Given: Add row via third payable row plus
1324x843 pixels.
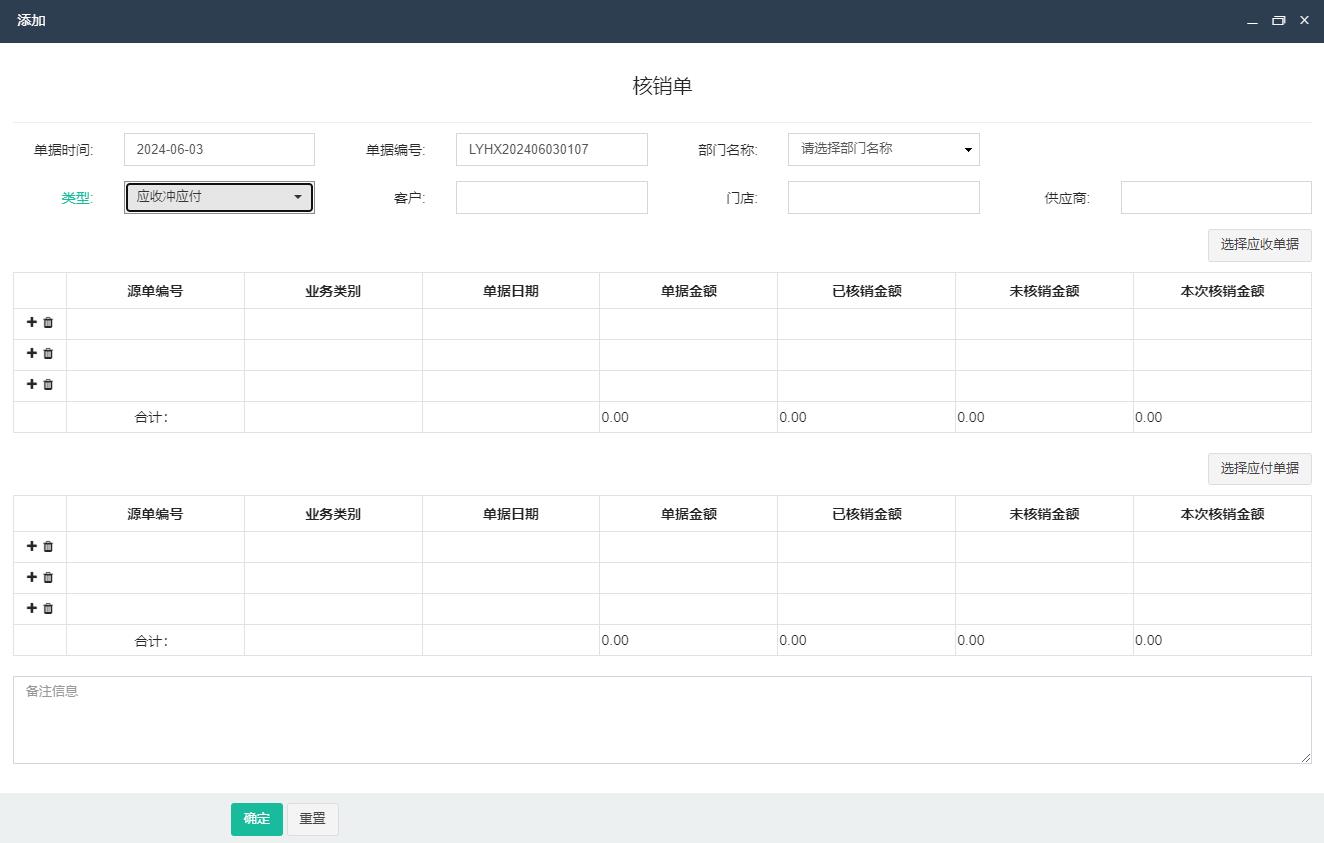Looking at the screenshot, I should click(31, 608).
